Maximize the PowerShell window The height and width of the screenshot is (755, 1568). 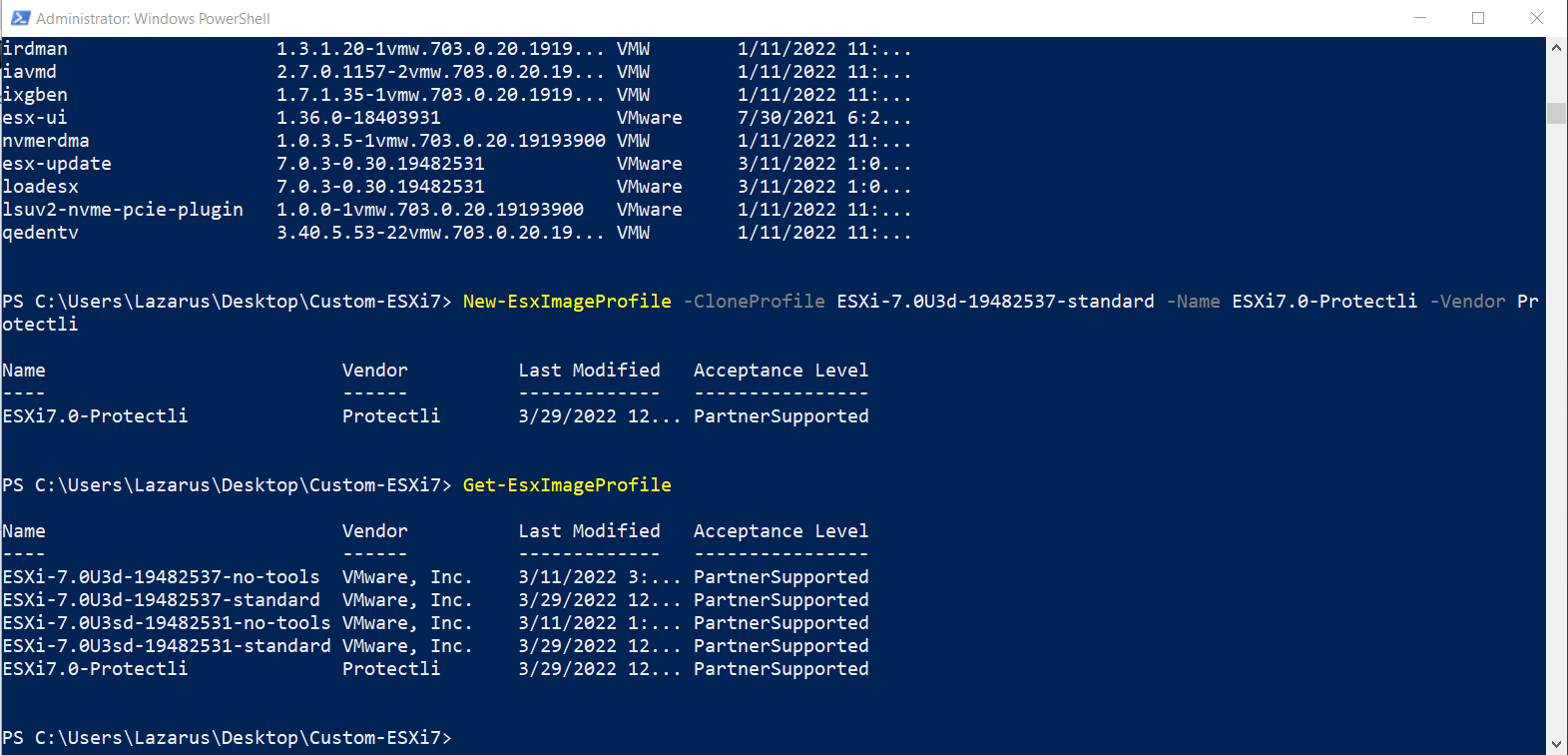pyautogui.click(x=1478, y=18)
